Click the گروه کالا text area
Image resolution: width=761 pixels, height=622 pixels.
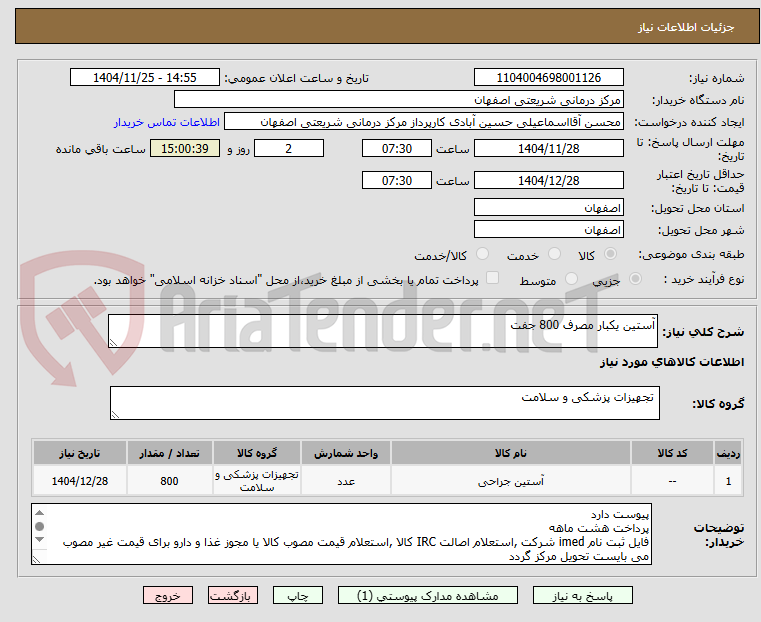(385, 403)
